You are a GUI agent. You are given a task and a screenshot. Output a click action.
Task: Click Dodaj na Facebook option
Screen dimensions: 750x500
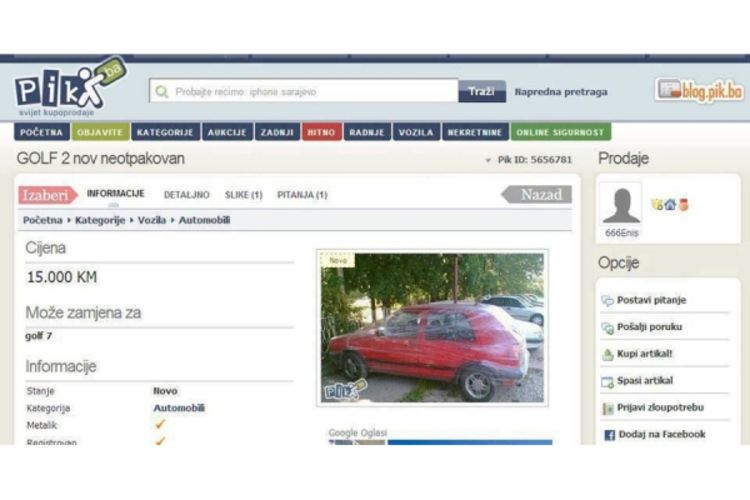[662, 434]
